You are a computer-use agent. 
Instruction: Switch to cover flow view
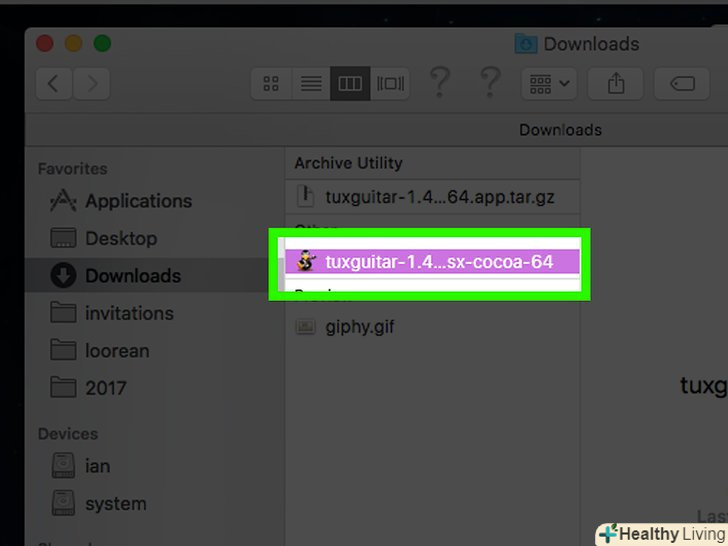[x=390, y=84]
